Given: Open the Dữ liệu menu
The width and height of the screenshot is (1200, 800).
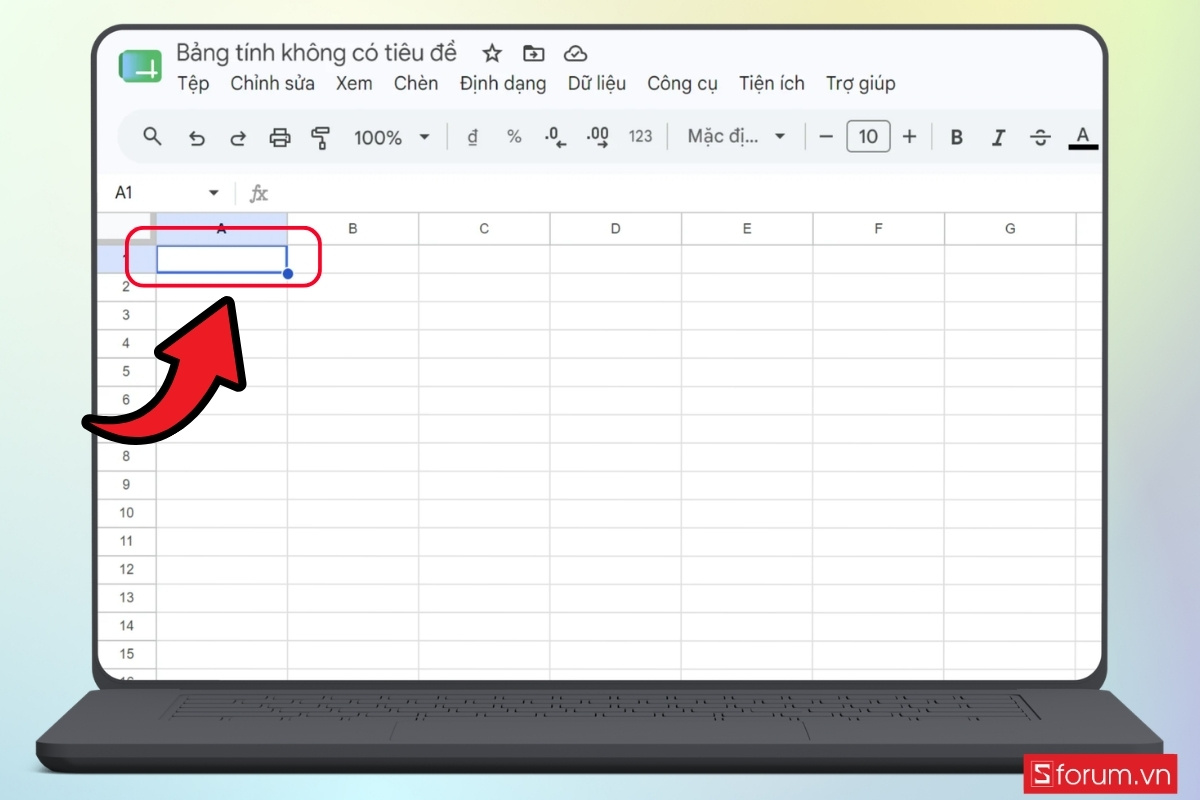Looking at the screenshot, I should 597,83.
